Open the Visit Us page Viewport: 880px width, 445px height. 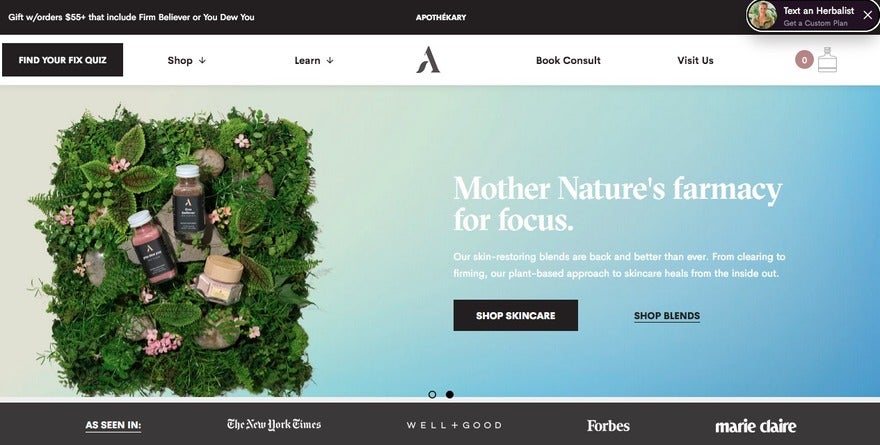coord(695,60)
